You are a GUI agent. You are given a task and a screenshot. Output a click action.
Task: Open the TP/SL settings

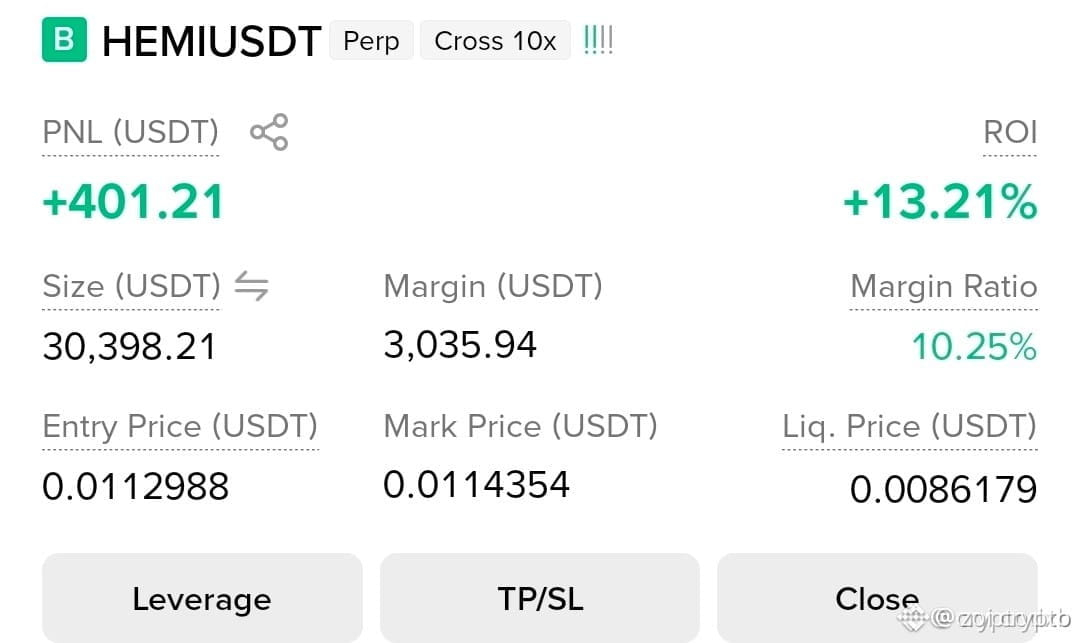(x=540, y=598)
